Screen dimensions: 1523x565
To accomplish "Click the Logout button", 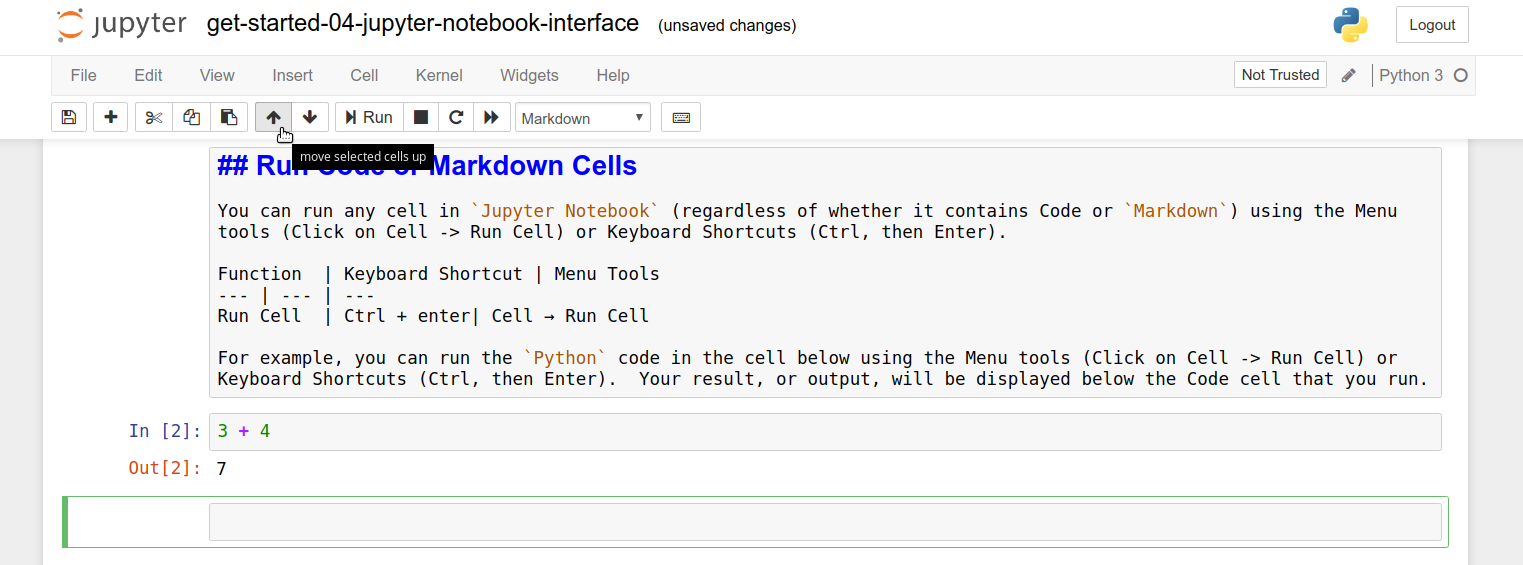I will [x=1432, y=25].
